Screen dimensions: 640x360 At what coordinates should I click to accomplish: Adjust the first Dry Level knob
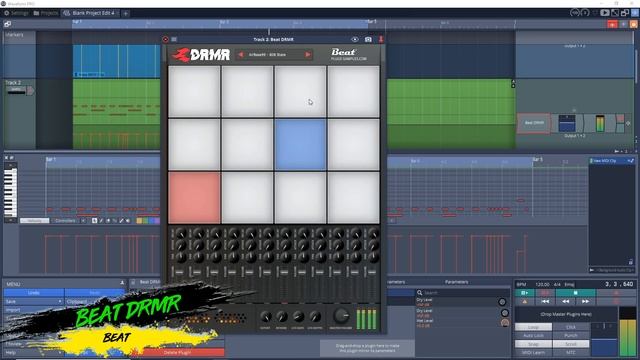[x=502, y=302]
